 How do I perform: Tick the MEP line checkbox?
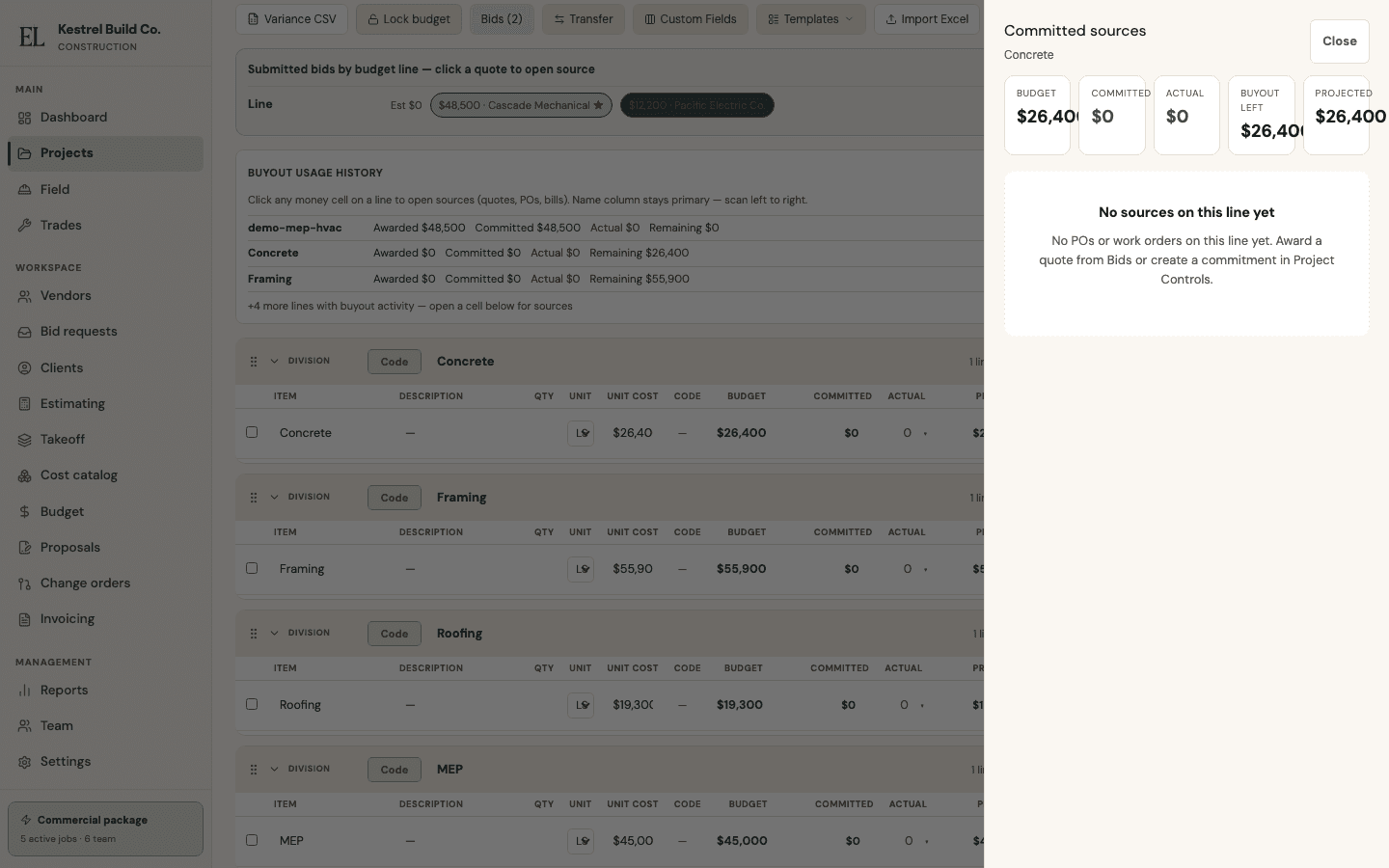point(252,840)
